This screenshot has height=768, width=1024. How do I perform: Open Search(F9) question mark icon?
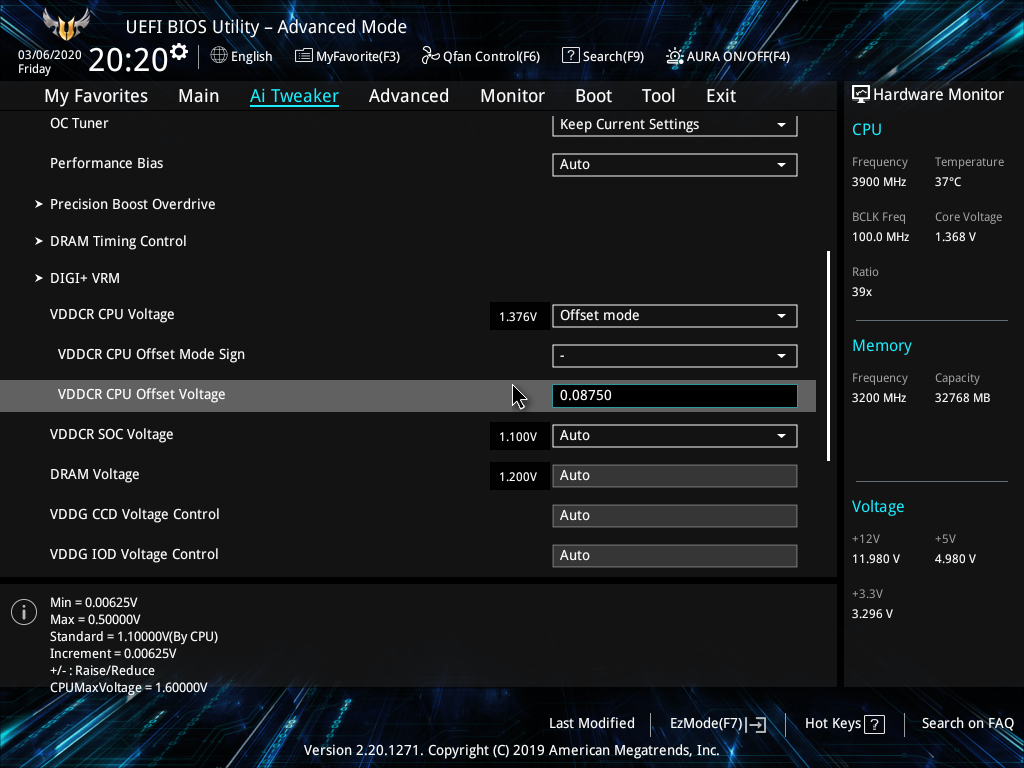570,56
